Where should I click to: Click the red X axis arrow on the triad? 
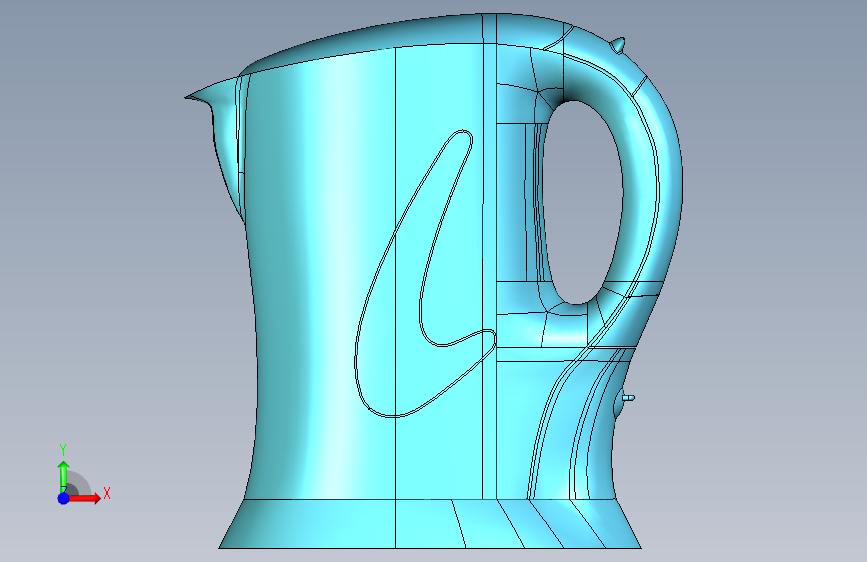click(86, 498)
